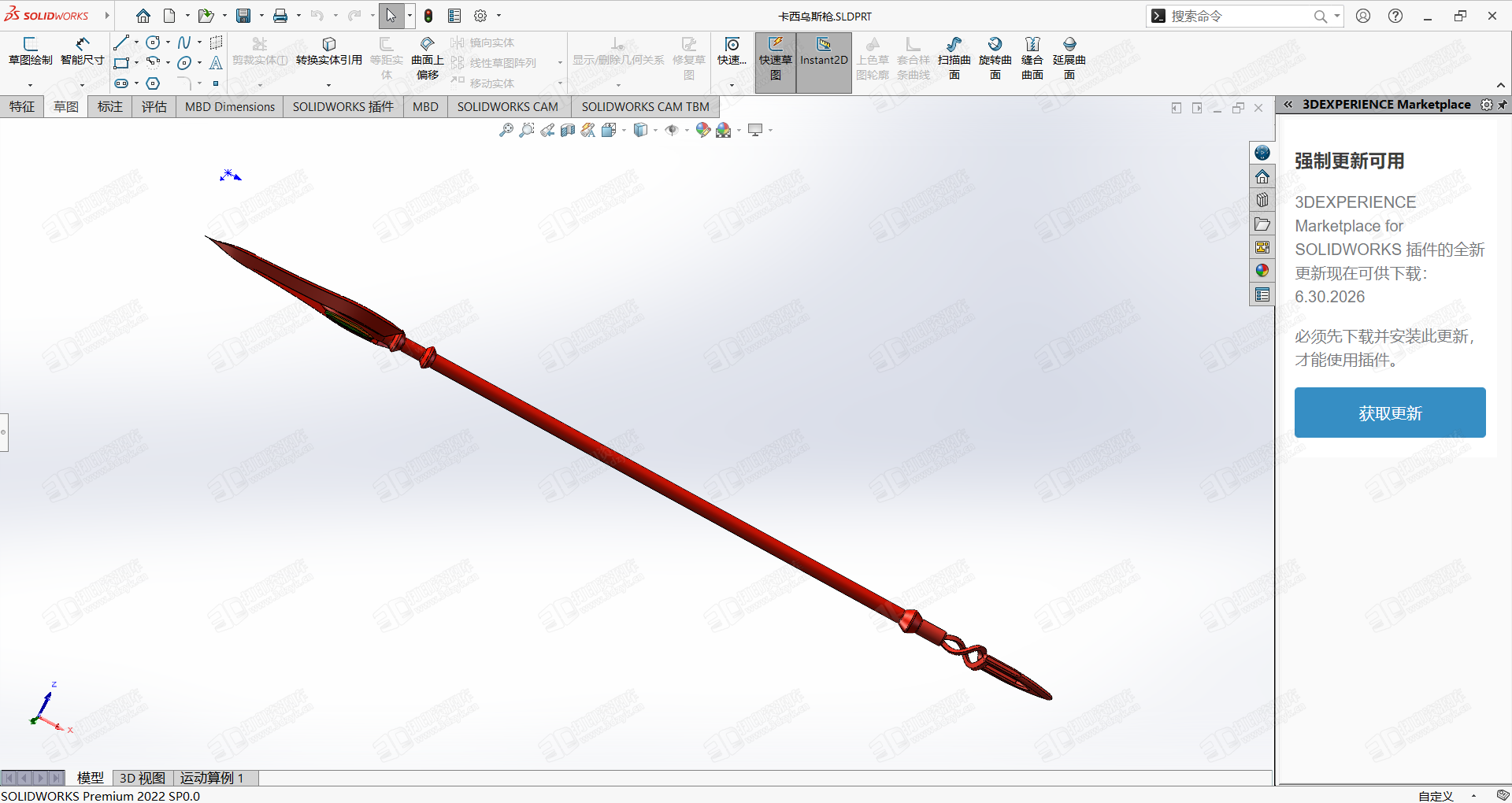Create a new document with the New icon

[x=169, y=16]
